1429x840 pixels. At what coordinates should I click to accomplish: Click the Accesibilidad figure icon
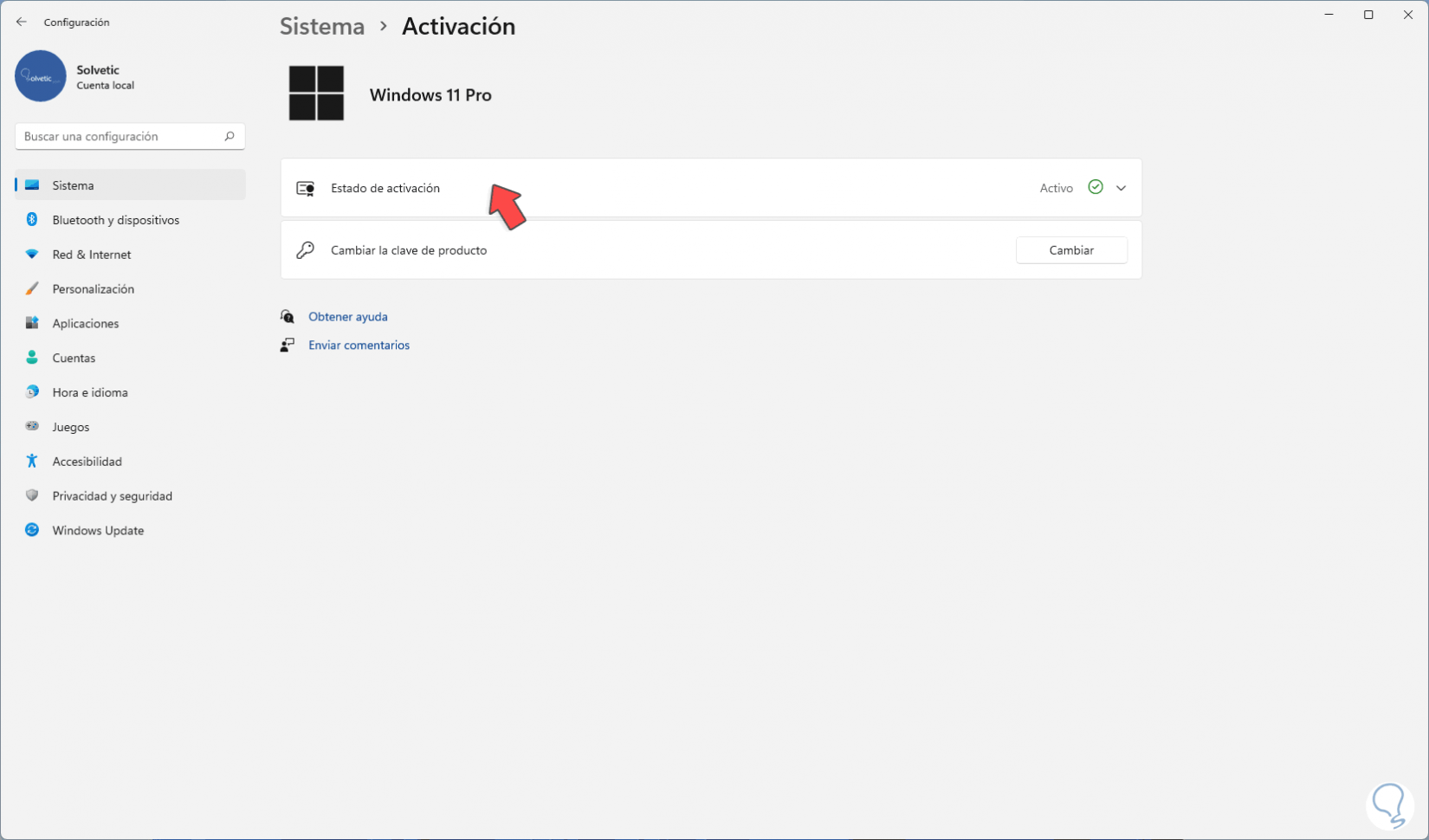(x=32, y=462)
